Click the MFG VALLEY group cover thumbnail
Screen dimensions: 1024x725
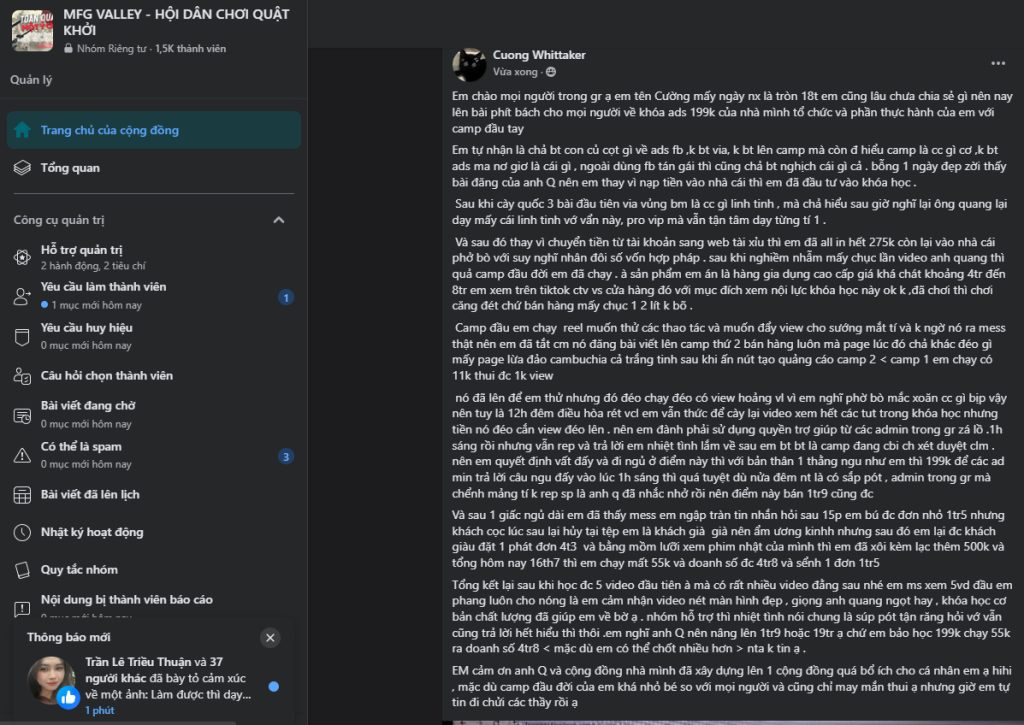pyautogui.click(x=32, y=30)
